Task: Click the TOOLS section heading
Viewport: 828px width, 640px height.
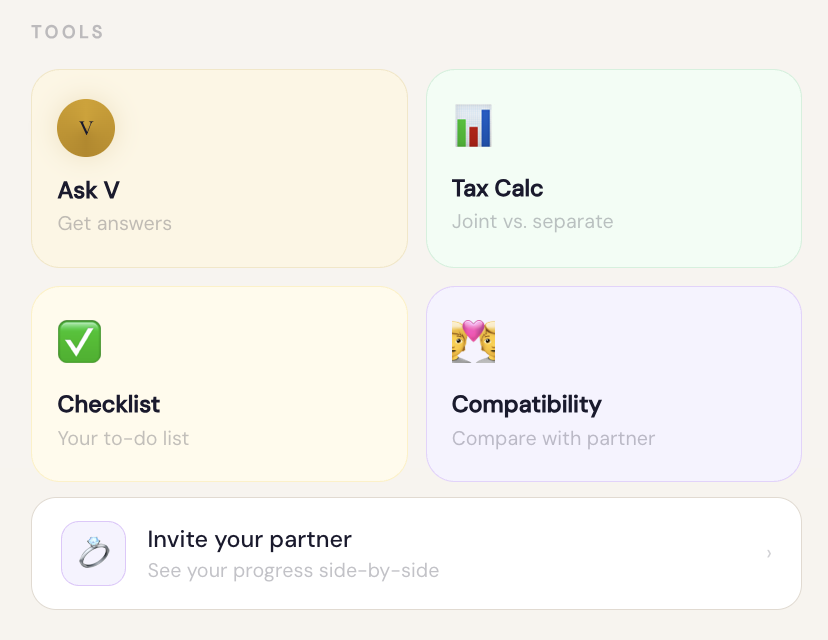Action: pos(68,32)
